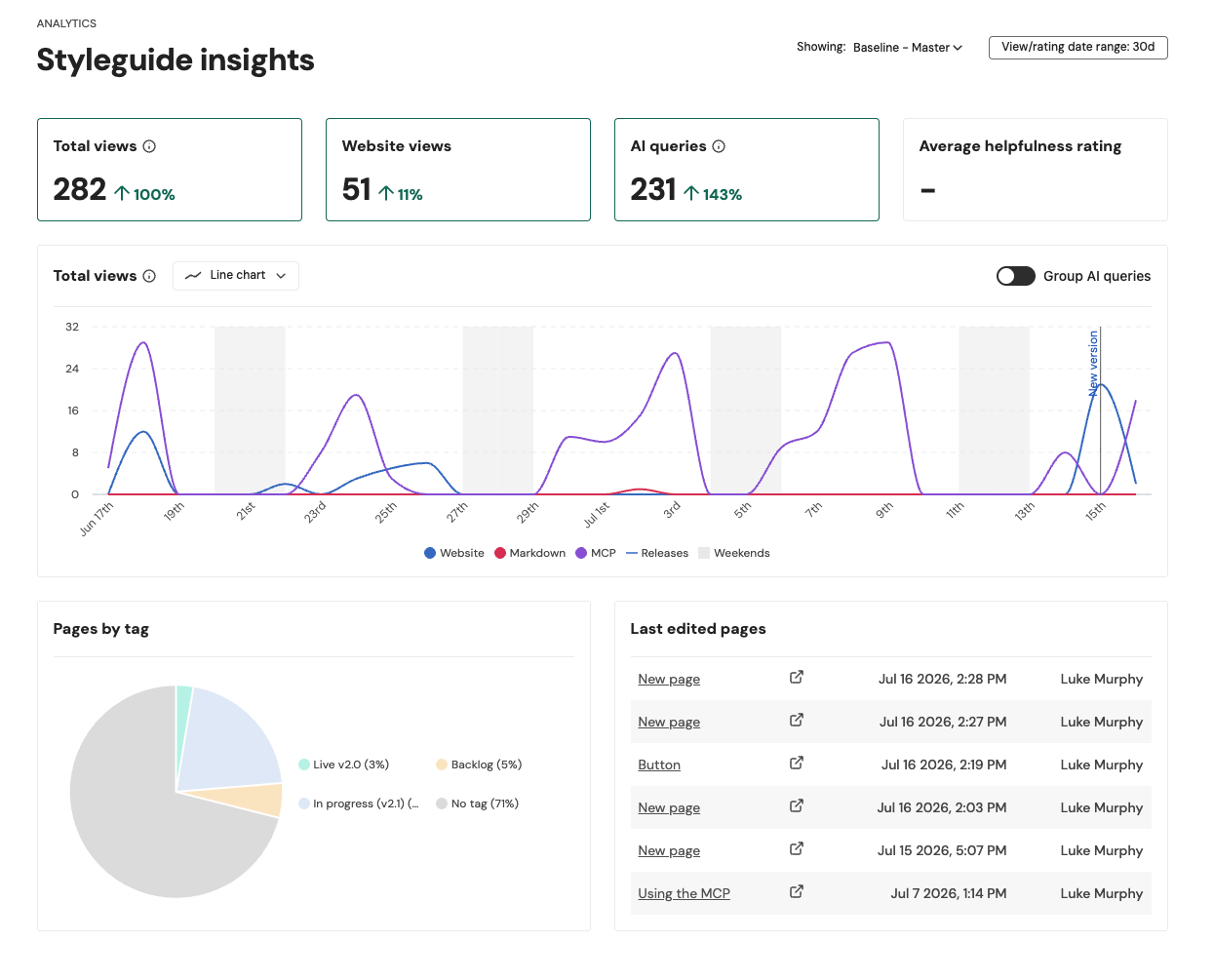The width and height of the screenshot is (1214, 980).
Task: Toggle Group AI queries switch
Action: [1015, 276]
